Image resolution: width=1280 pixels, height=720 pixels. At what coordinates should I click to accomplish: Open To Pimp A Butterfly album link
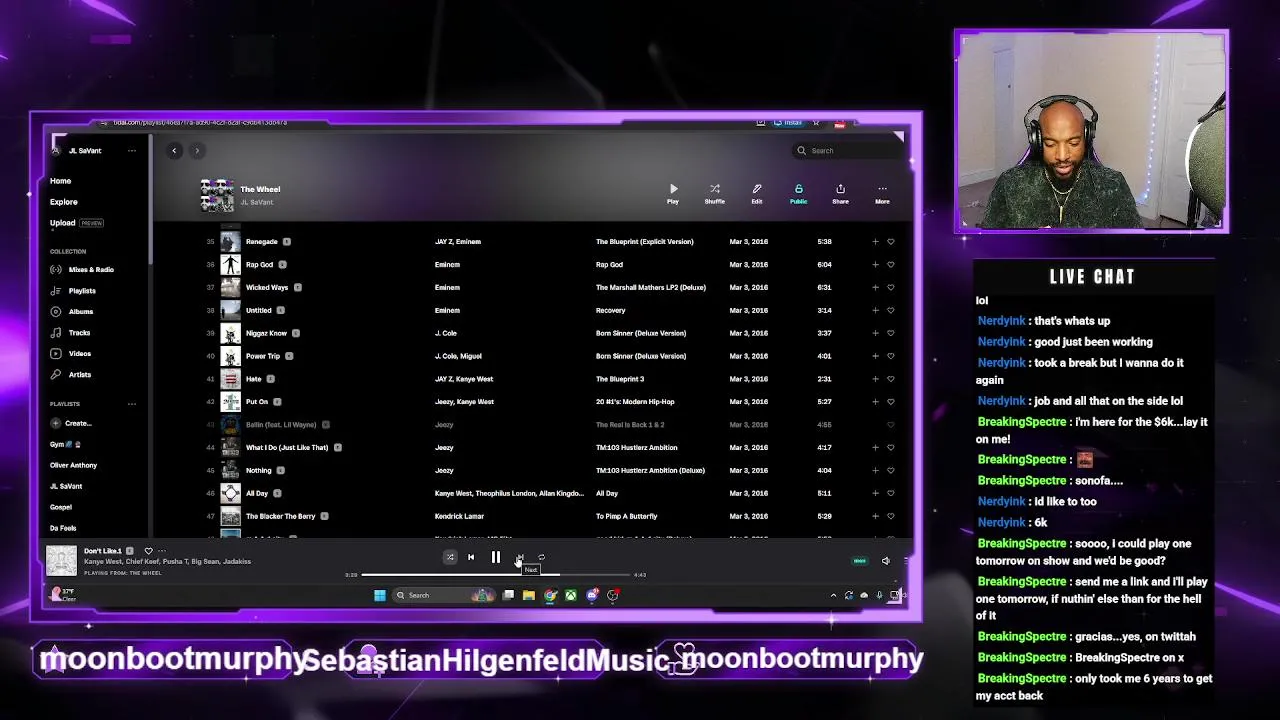627,516
